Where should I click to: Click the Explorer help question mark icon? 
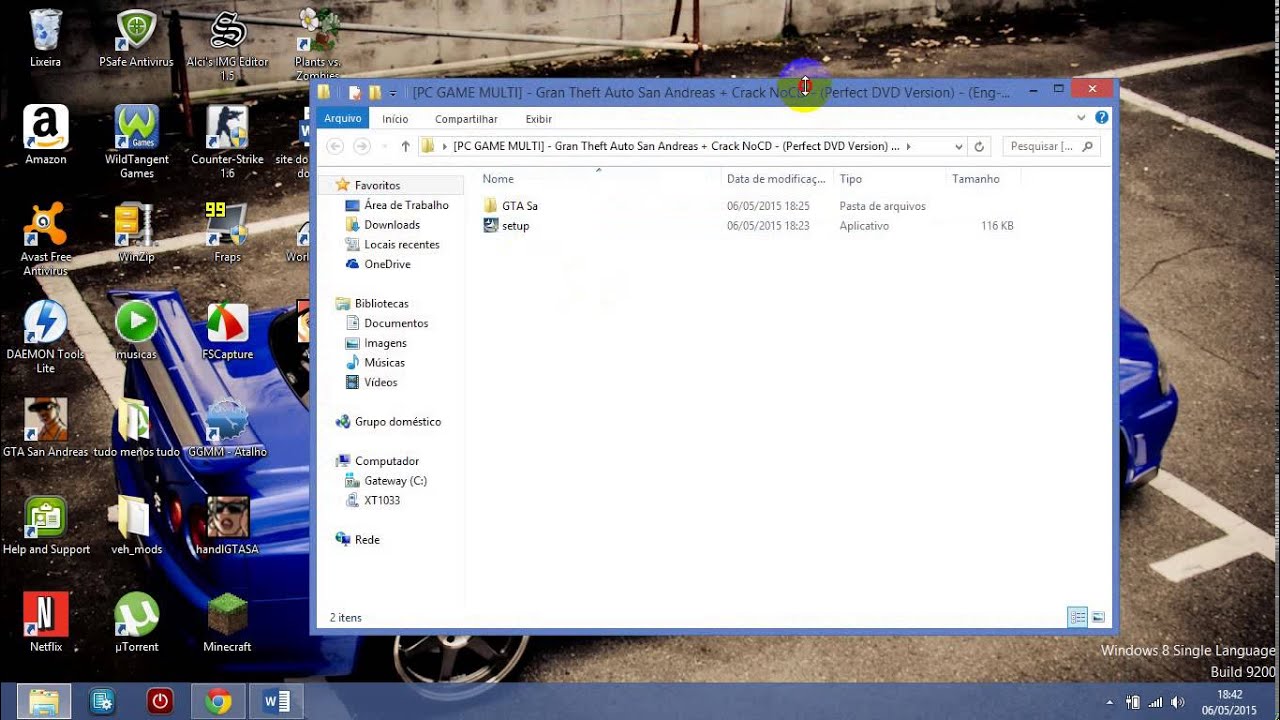point(1101,118)
